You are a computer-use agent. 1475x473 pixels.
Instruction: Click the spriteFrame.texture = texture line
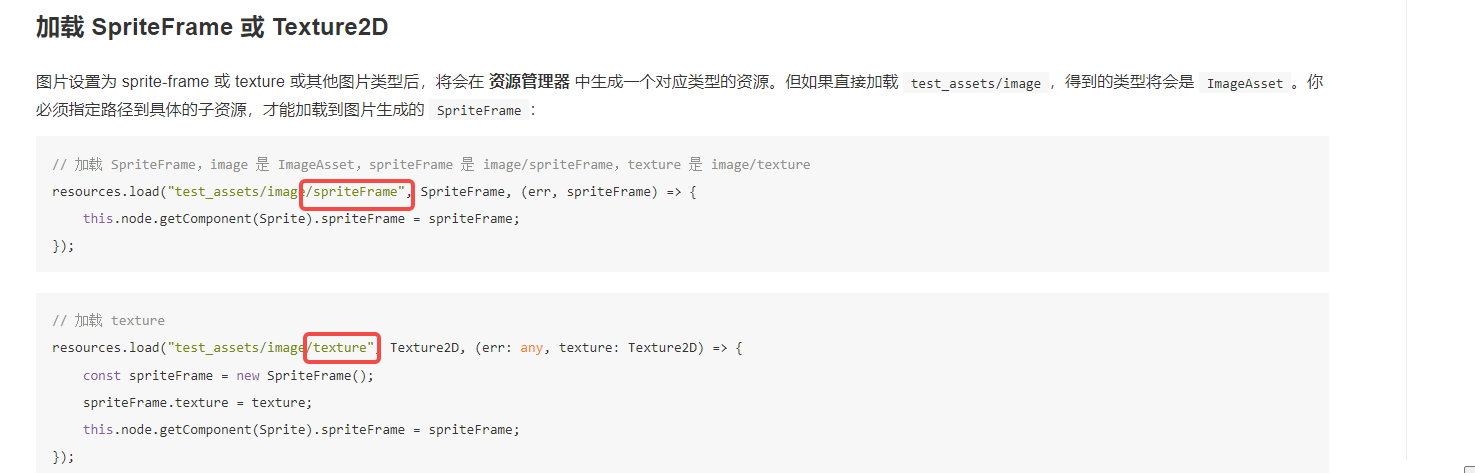point(198,402)
